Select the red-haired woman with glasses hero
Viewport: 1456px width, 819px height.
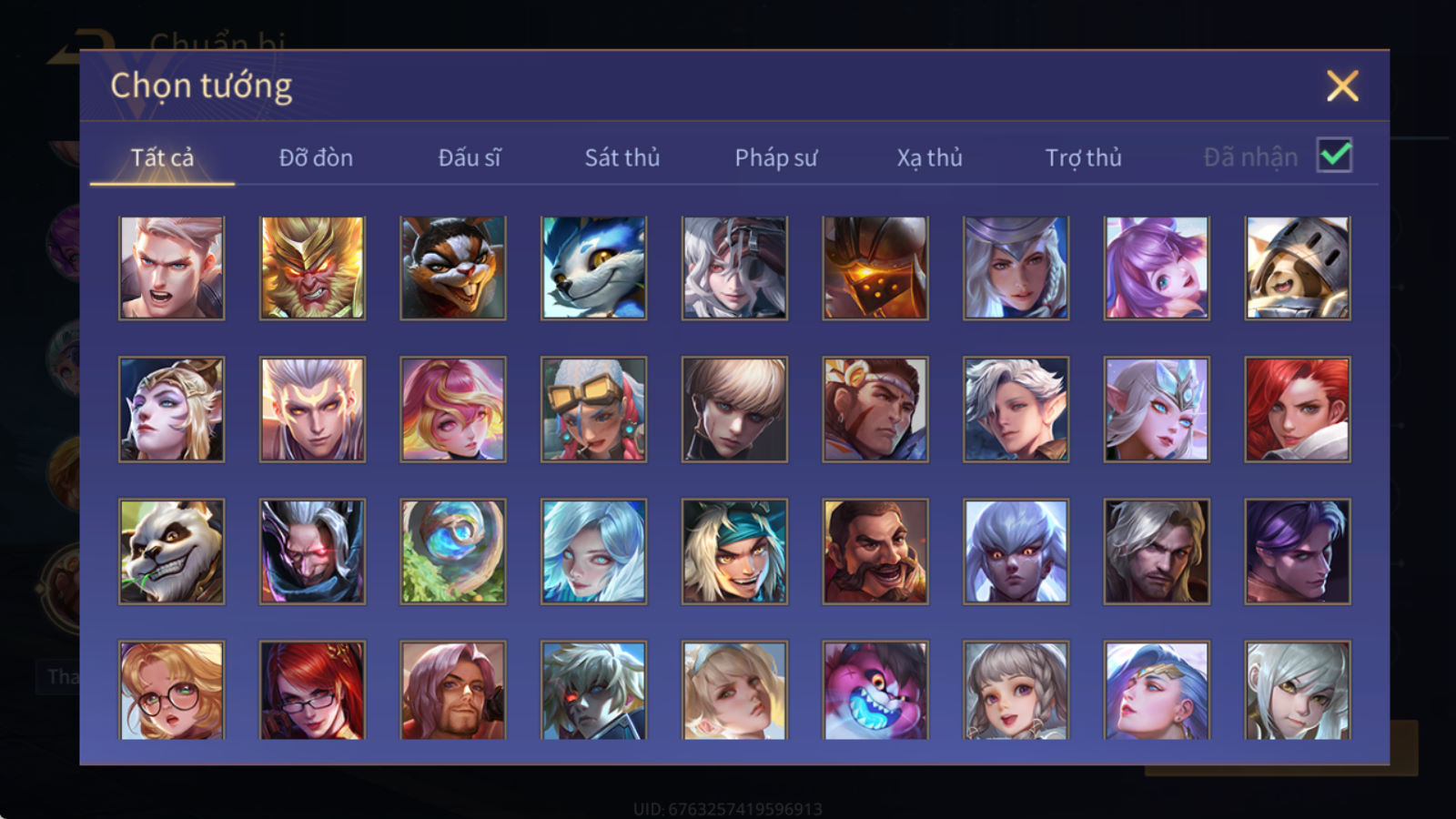(x=312, y=690)
